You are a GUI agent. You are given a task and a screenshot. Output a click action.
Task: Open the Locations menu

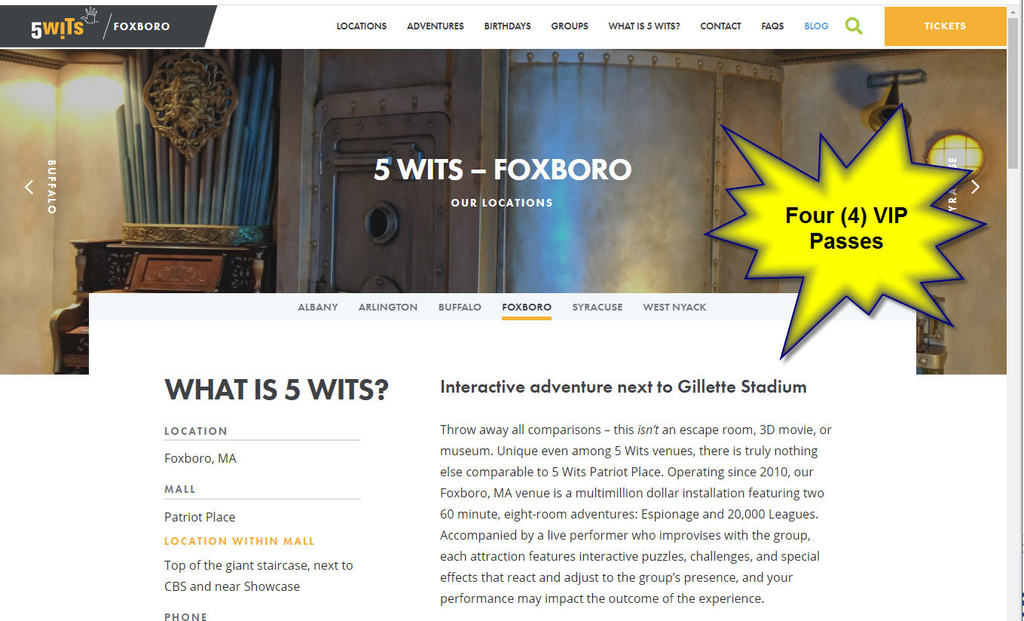pyautogui.click(x=361, y=26)
